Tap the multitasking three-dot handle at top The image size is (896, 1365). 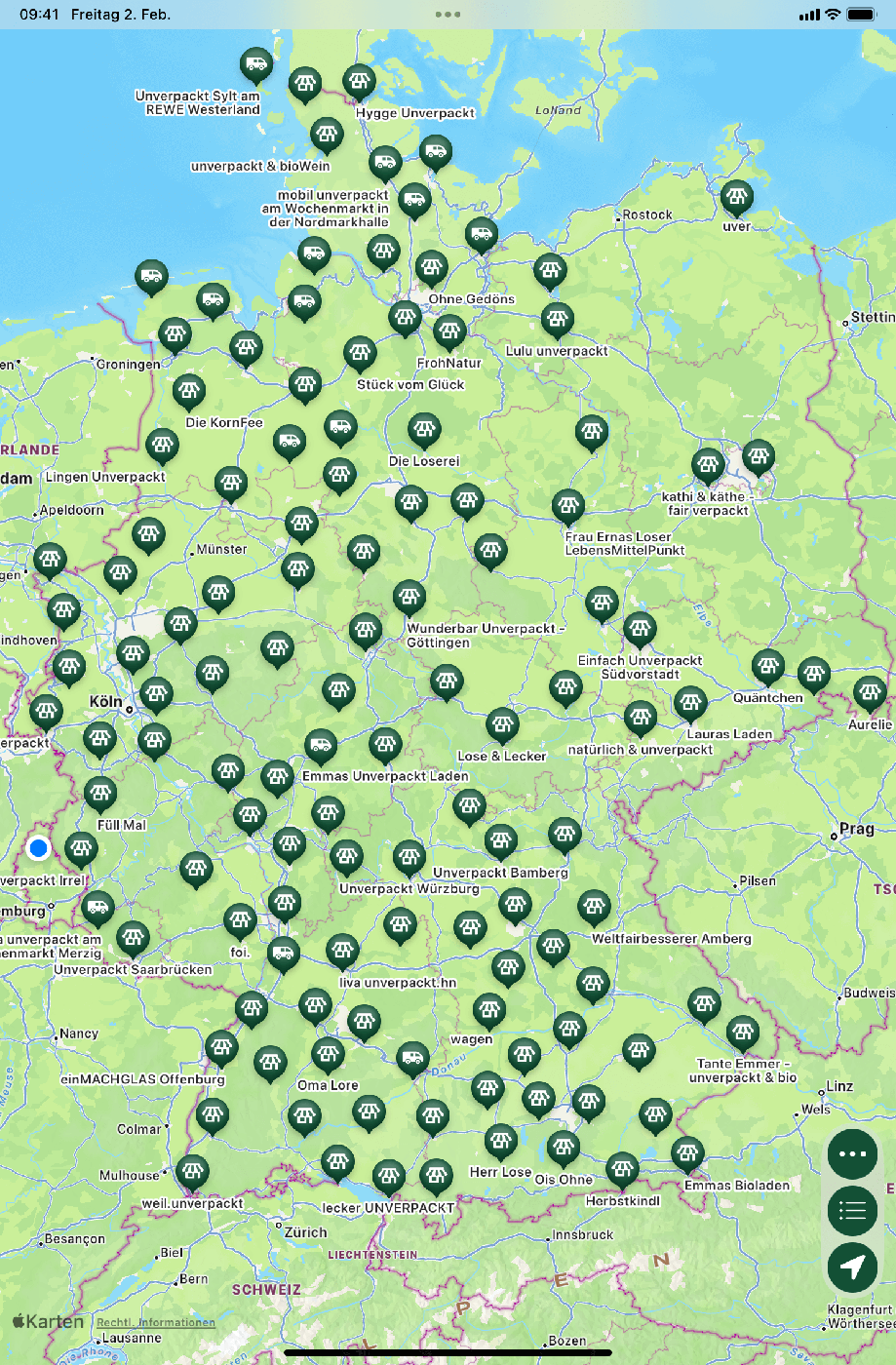(x=448, y=15)
